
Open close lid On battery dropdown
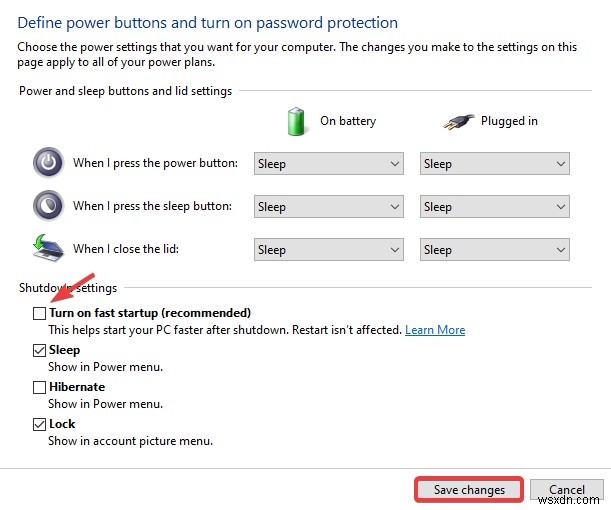pos(328,250)
